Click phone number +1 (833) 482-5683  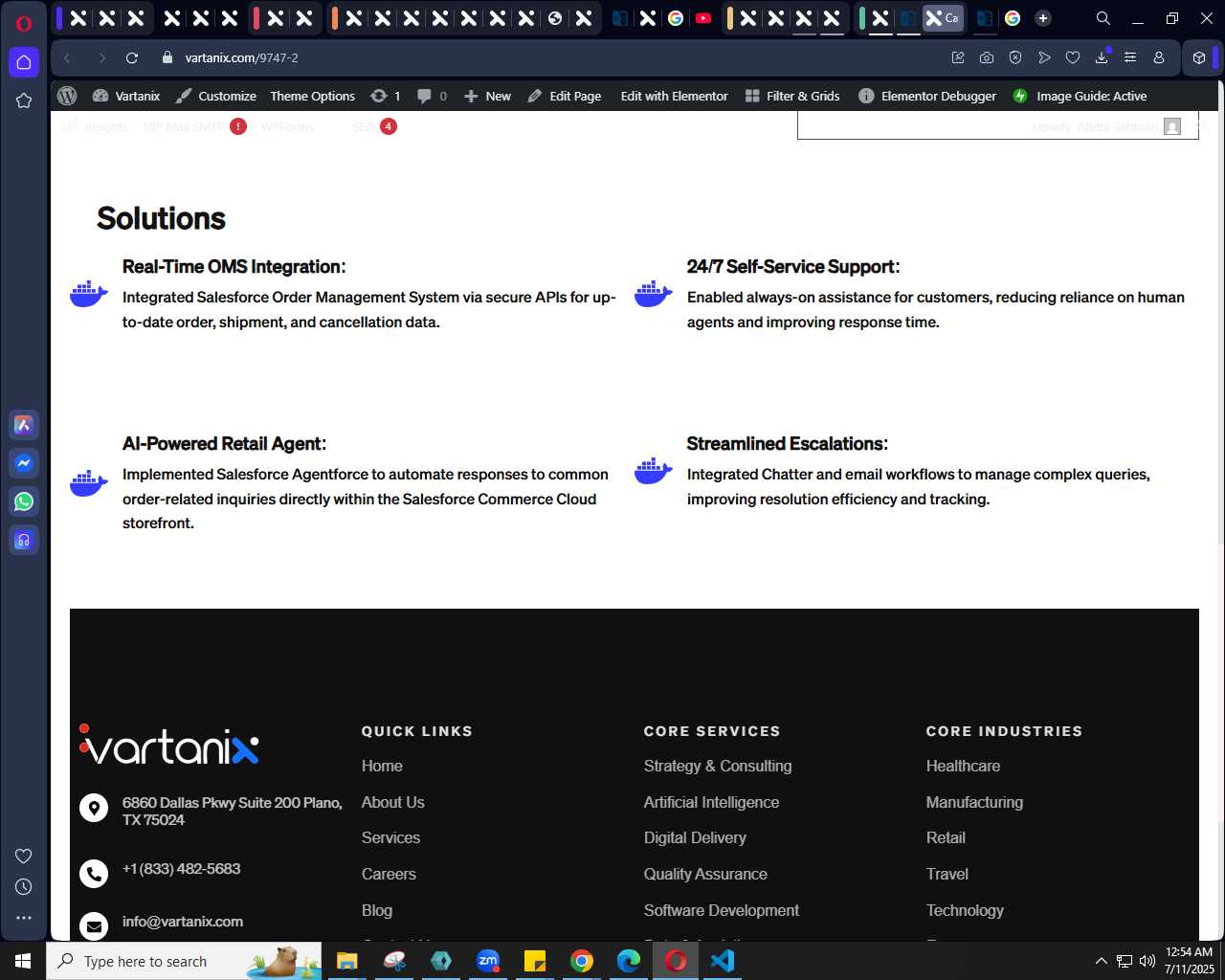click(182, 869)
